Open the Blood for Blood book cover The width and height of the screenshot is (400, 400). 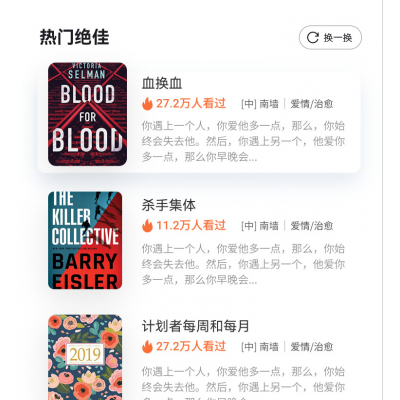[87, 114]
